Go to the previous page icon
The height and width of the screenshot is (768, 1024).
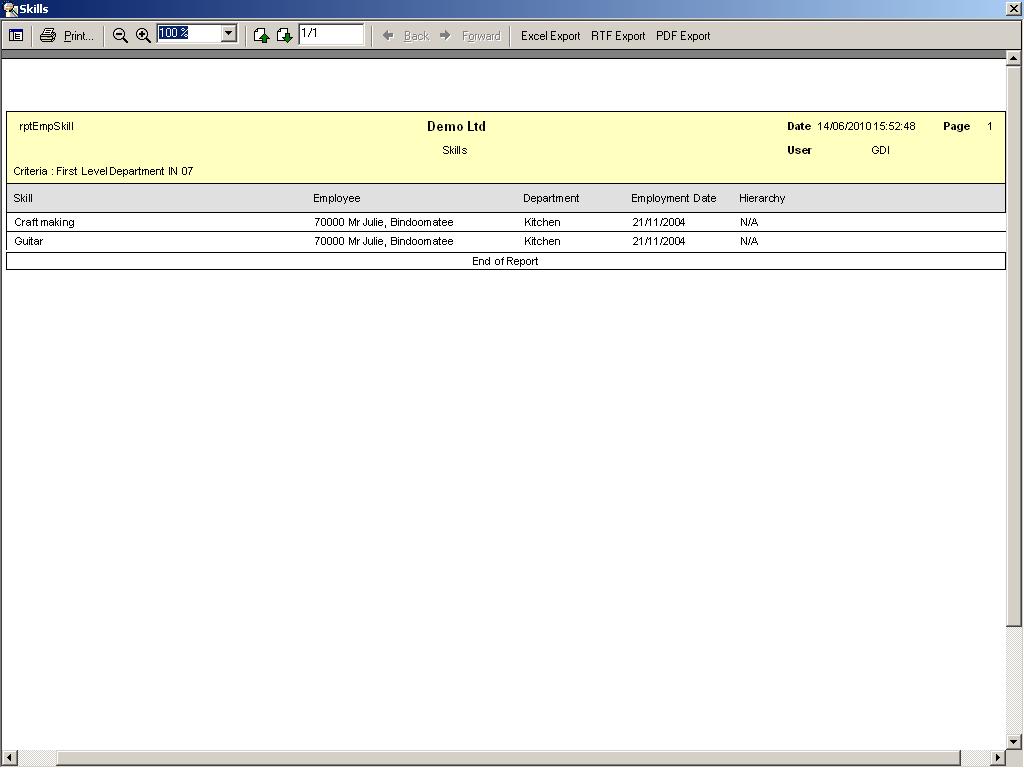point(261,35)
